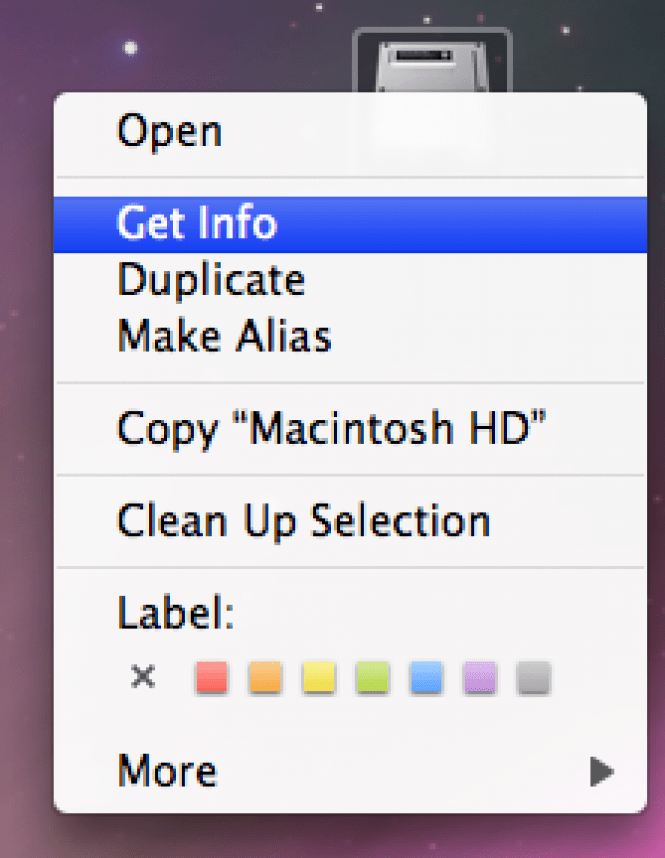
Task: Apply the gray label color
Action: click(x=532, y=677)
